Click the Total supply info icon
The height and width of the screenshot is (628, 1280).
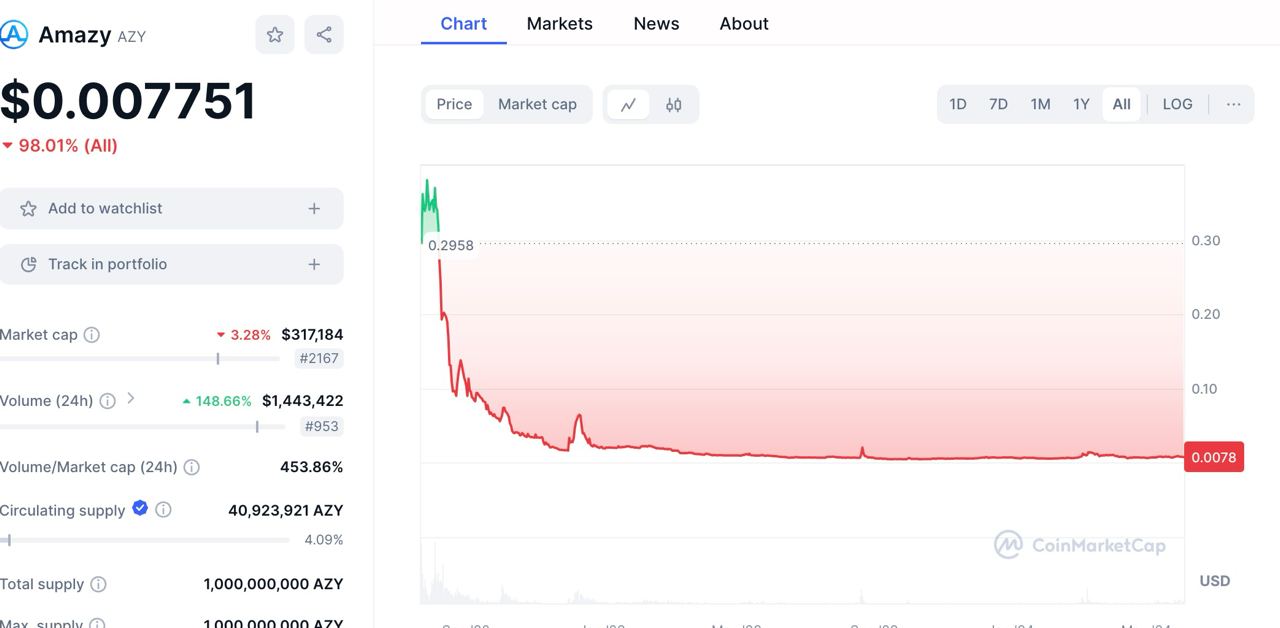[x=99, y=584]
